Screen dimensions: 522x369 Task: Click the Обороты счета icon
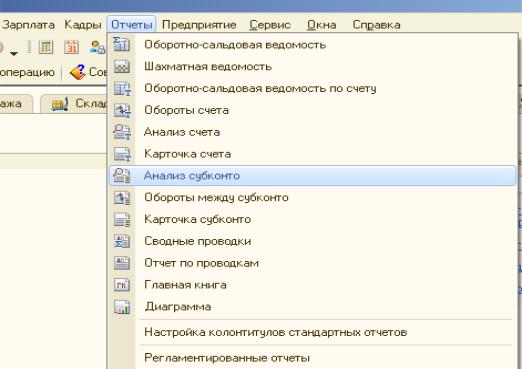(x=122, y=110)
